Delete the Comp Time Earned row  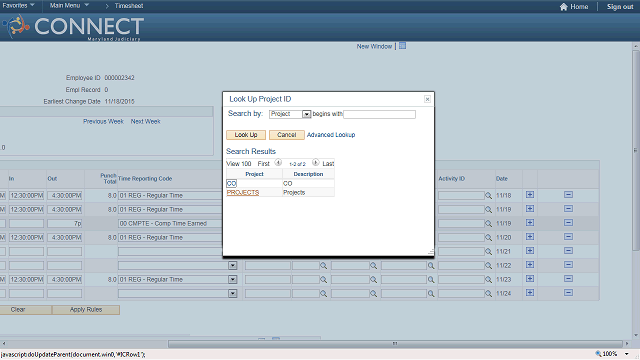coord(568,223)
